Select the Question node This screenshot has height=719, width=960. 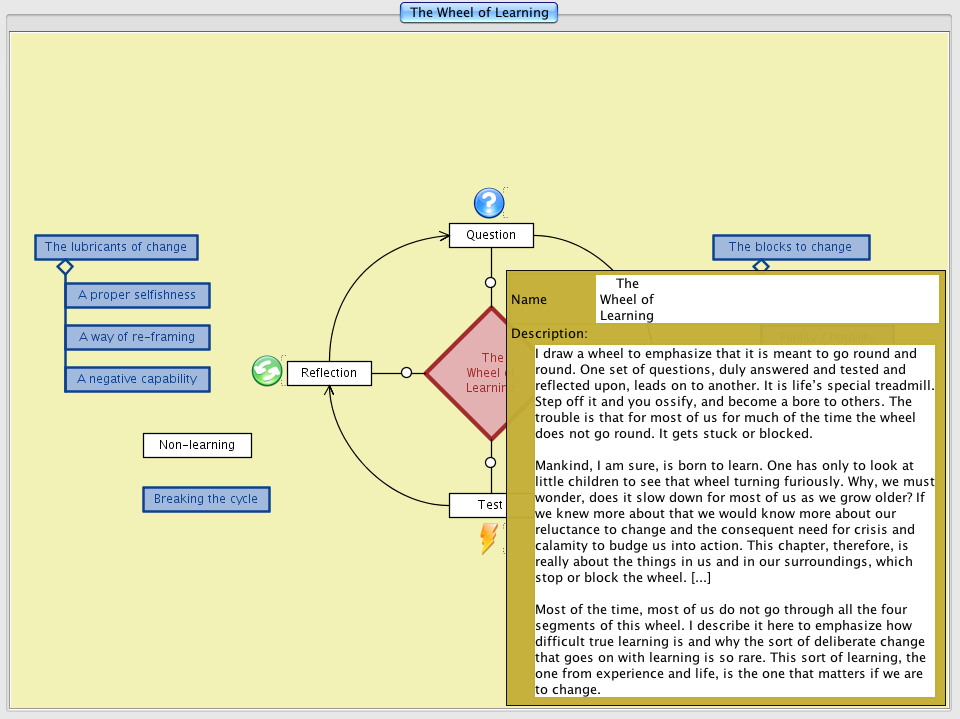[x=491, y=235]
